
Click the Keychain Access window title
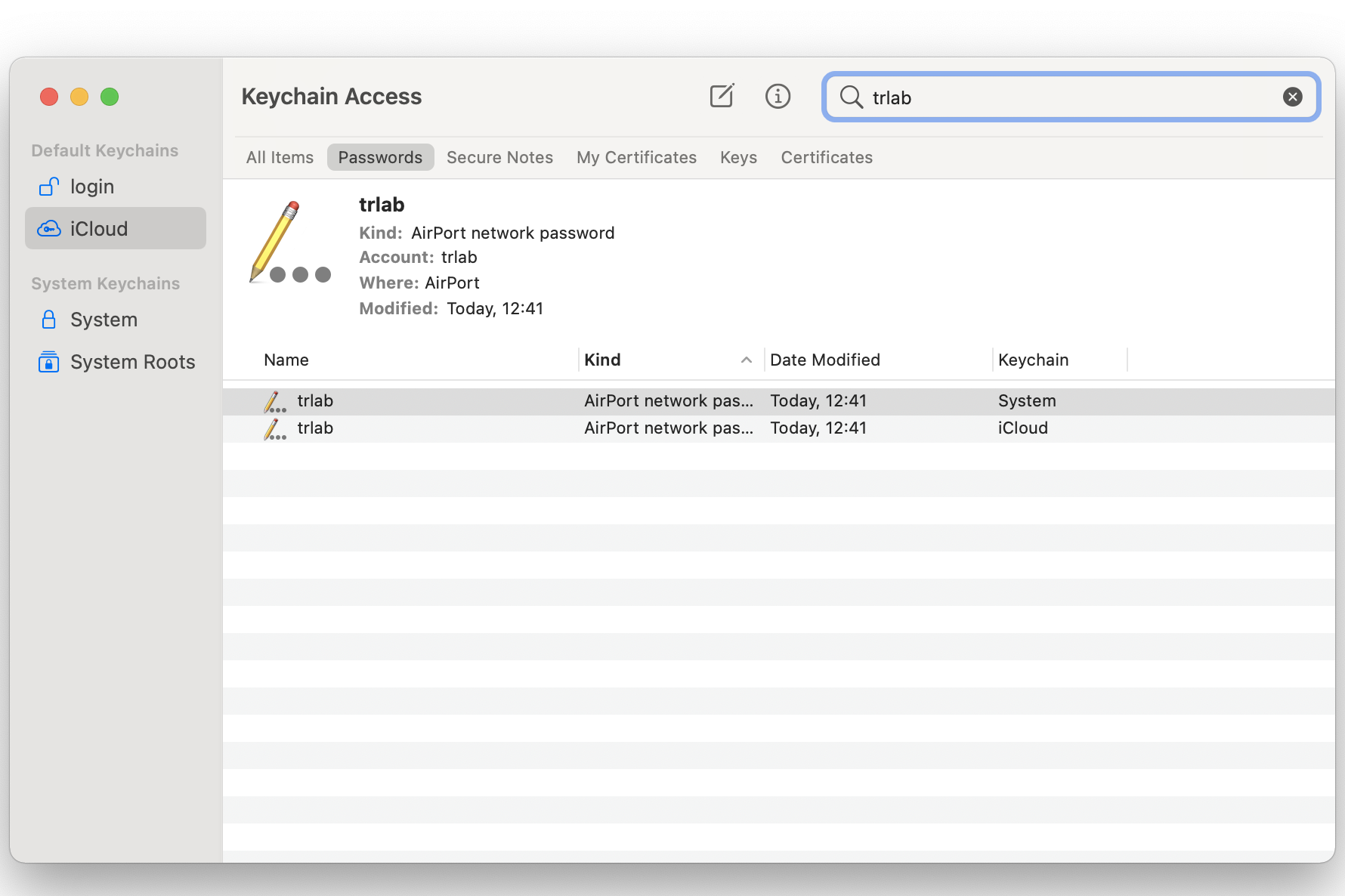tap(331, 97)
